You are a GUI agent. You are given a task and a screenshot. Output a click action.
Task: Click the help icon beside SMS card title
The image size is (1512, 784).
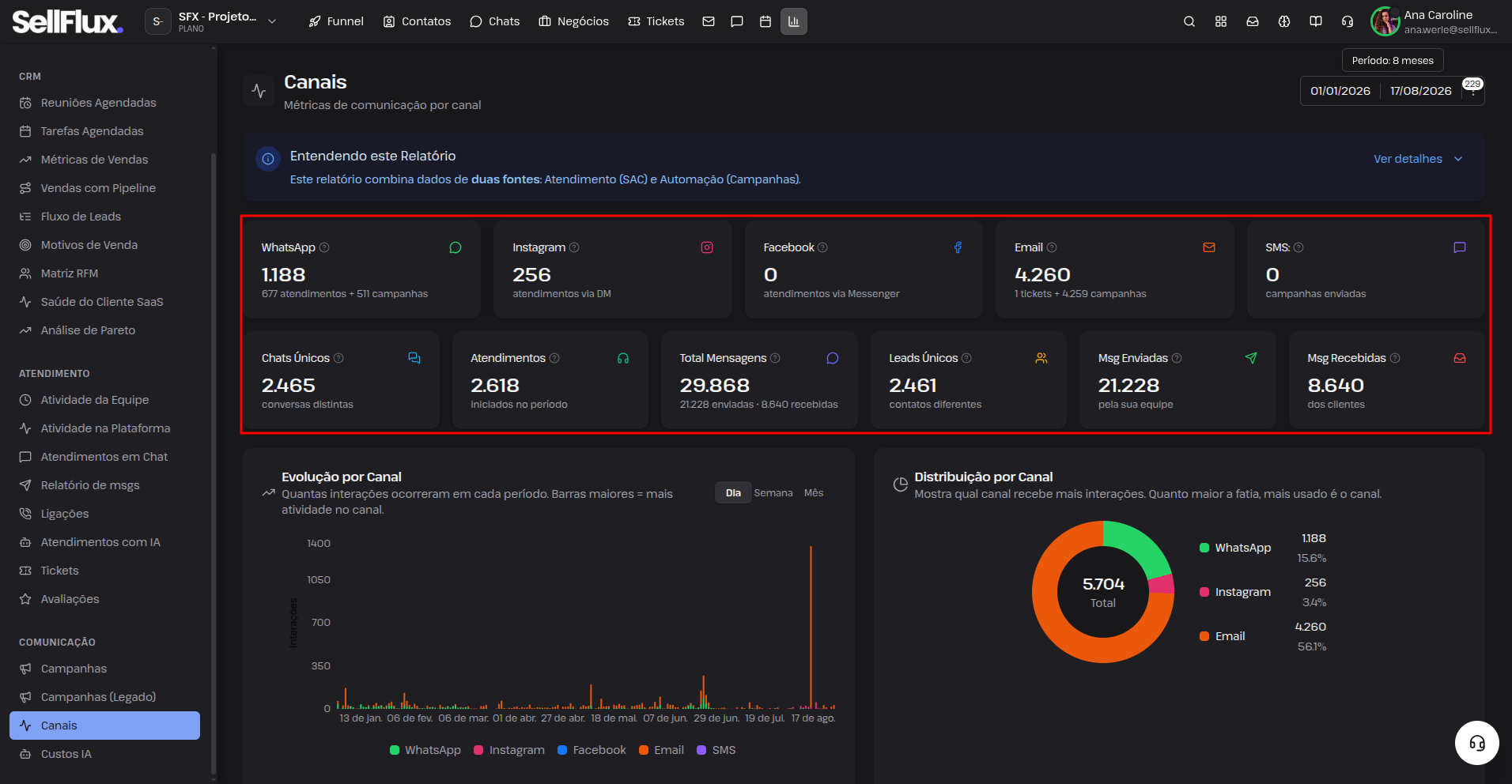pos(1298,247)
